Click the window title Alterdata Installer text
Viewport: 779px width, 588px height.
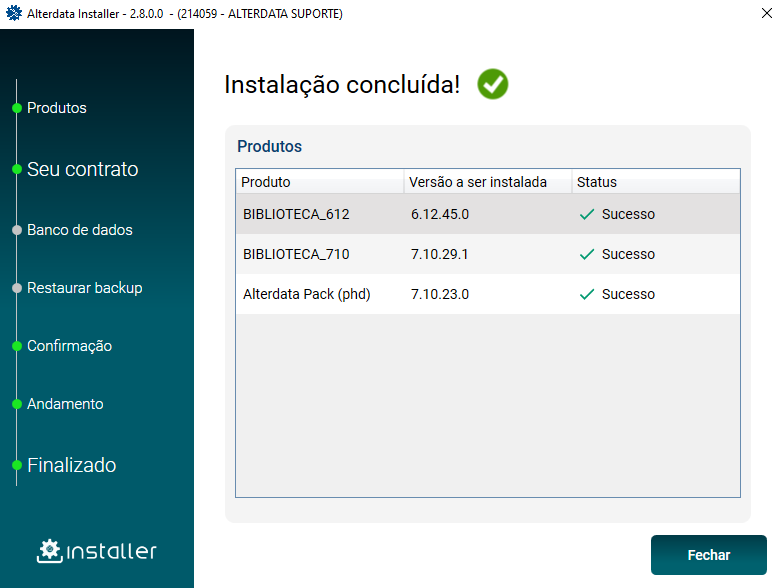coord(185,13)
